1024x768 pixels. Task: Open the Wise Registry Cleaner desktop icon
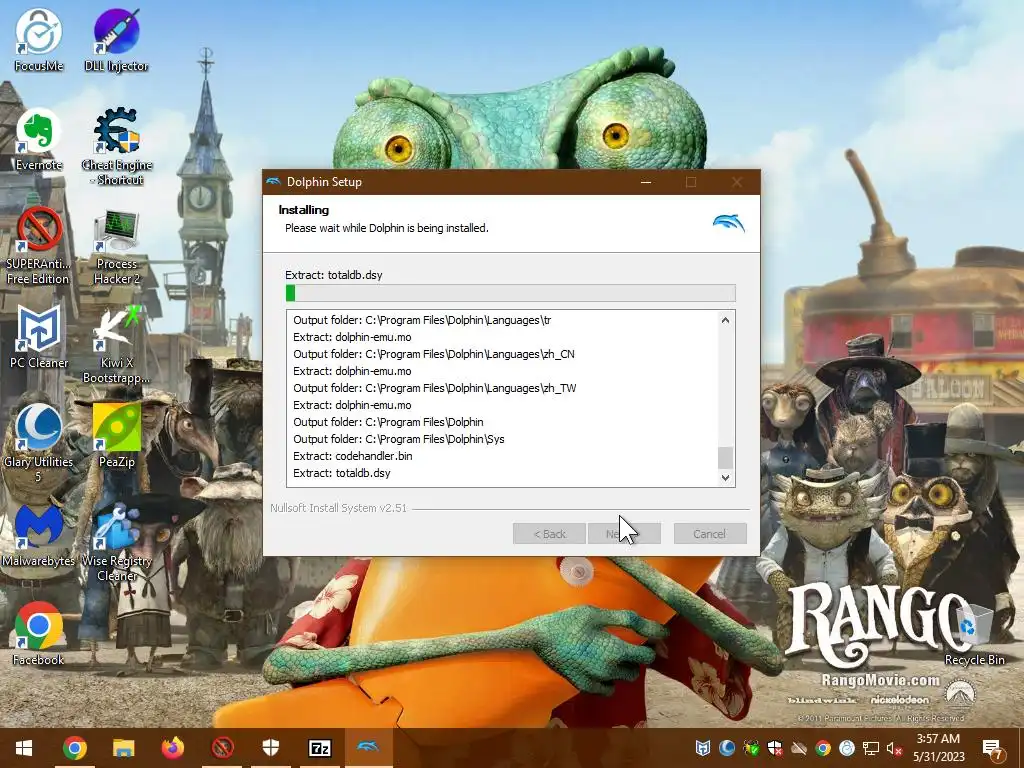117,543
